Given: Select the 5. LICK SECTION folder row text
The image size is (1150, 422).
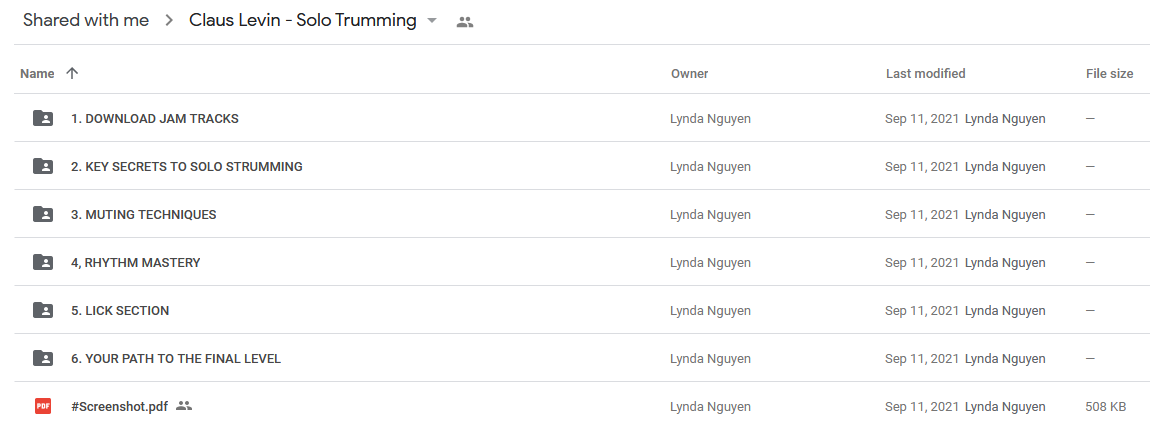Looking at the screenshot, I should click(x=120, y=310).
